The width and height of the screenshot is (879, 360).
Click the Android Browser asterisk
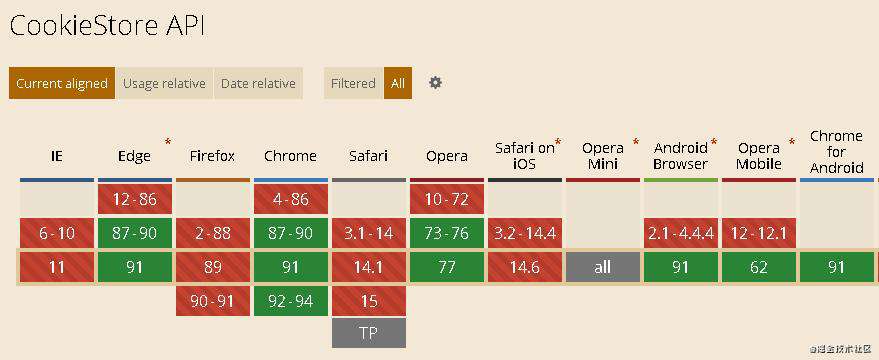(714, 142)
